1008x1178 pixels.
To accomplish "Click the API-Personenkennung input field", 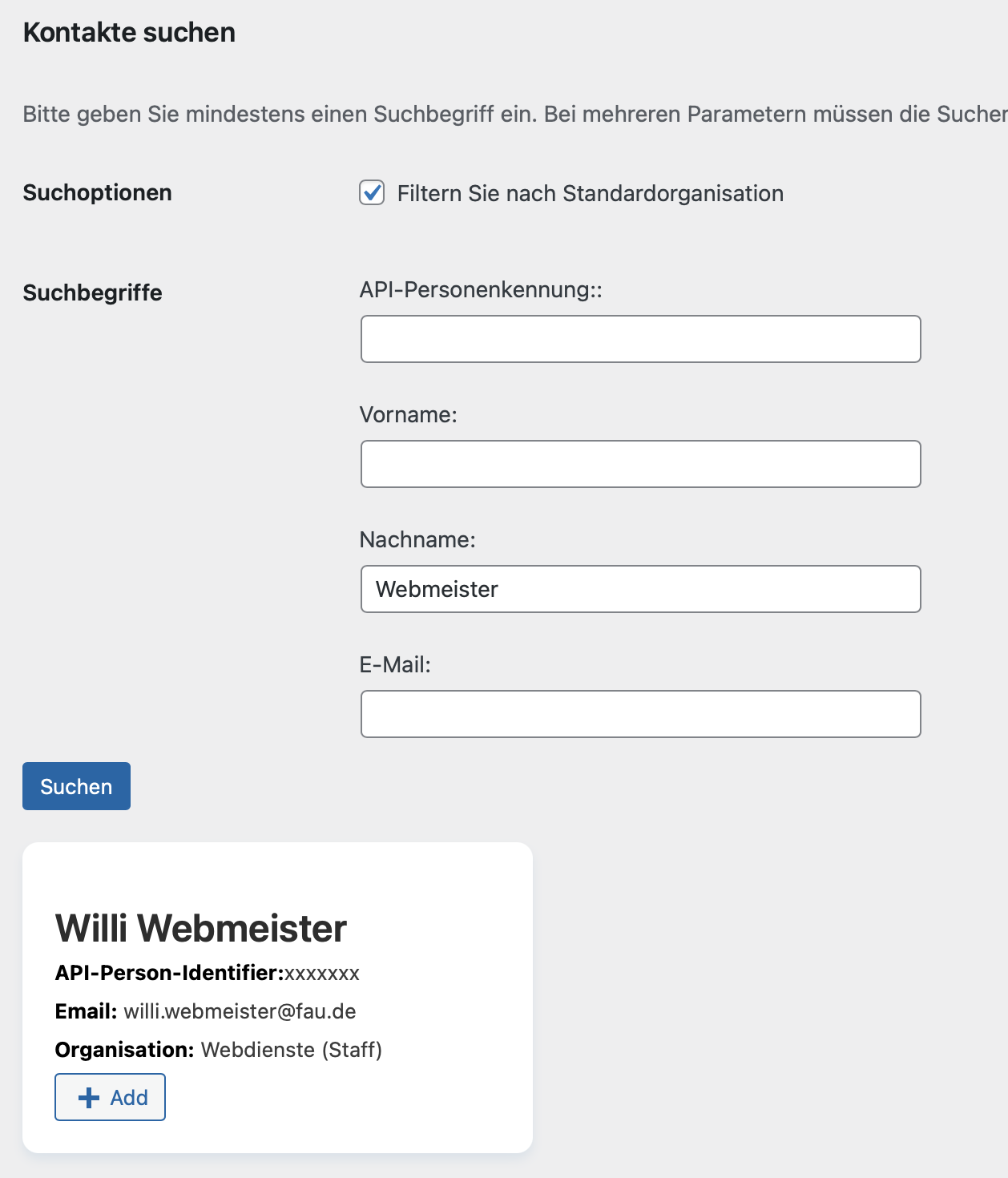I will tap(641, 339).
